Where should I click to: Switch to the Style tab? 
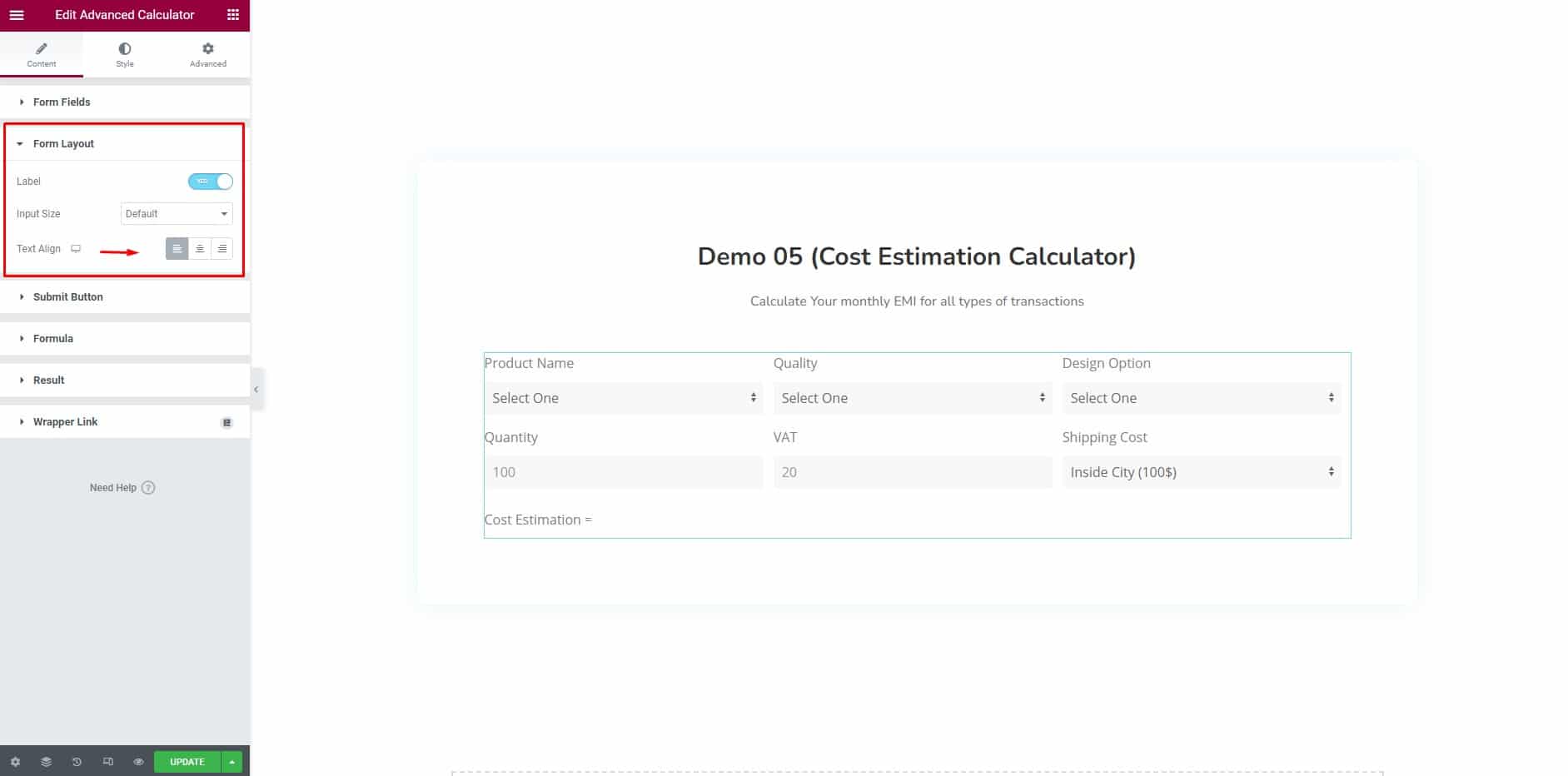pyautogui.click(x=124, y=53)
